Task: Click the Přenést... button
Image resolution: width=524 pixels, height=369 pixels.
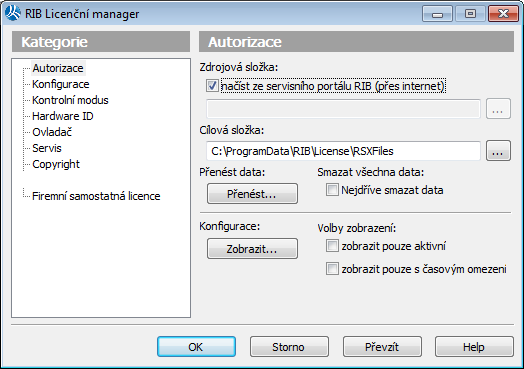Action: [252, 194]
